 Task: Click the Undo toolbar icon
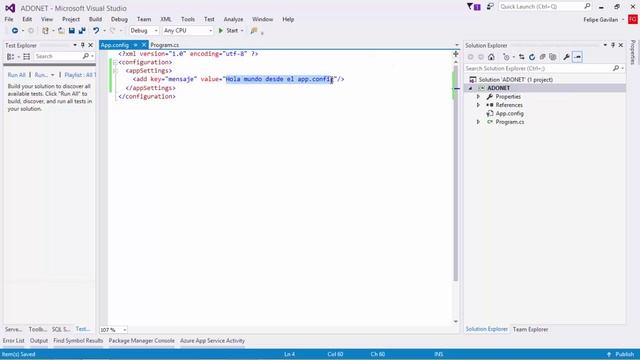point(96,31)
